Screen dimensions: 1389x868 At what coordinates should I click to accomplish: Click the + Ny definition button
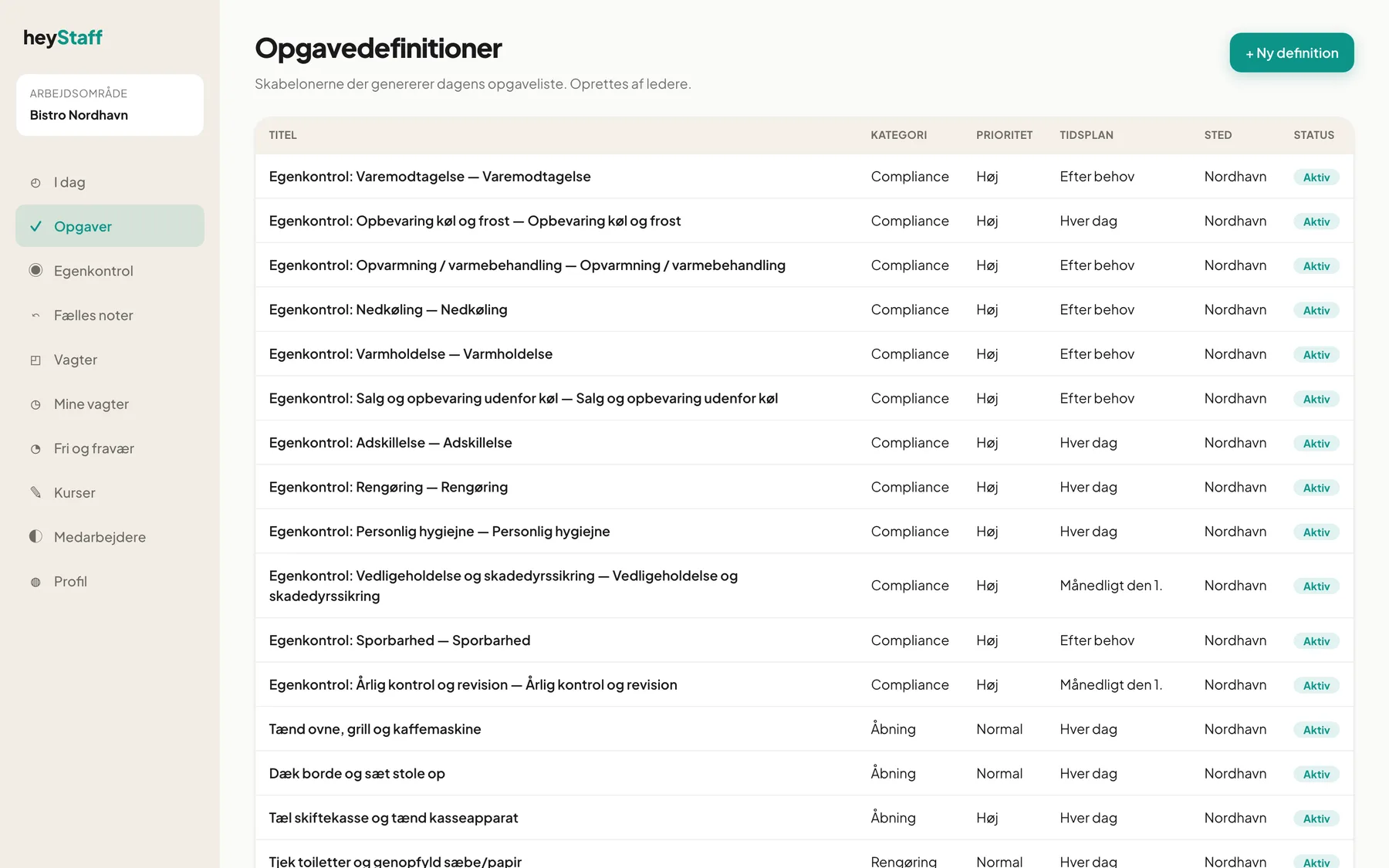pyautogui.click(x=1292, y=52)
